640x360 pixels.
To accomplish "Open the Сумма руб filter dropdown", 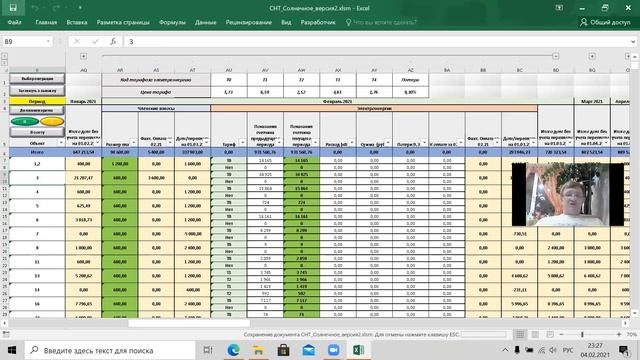I will 388,142.
